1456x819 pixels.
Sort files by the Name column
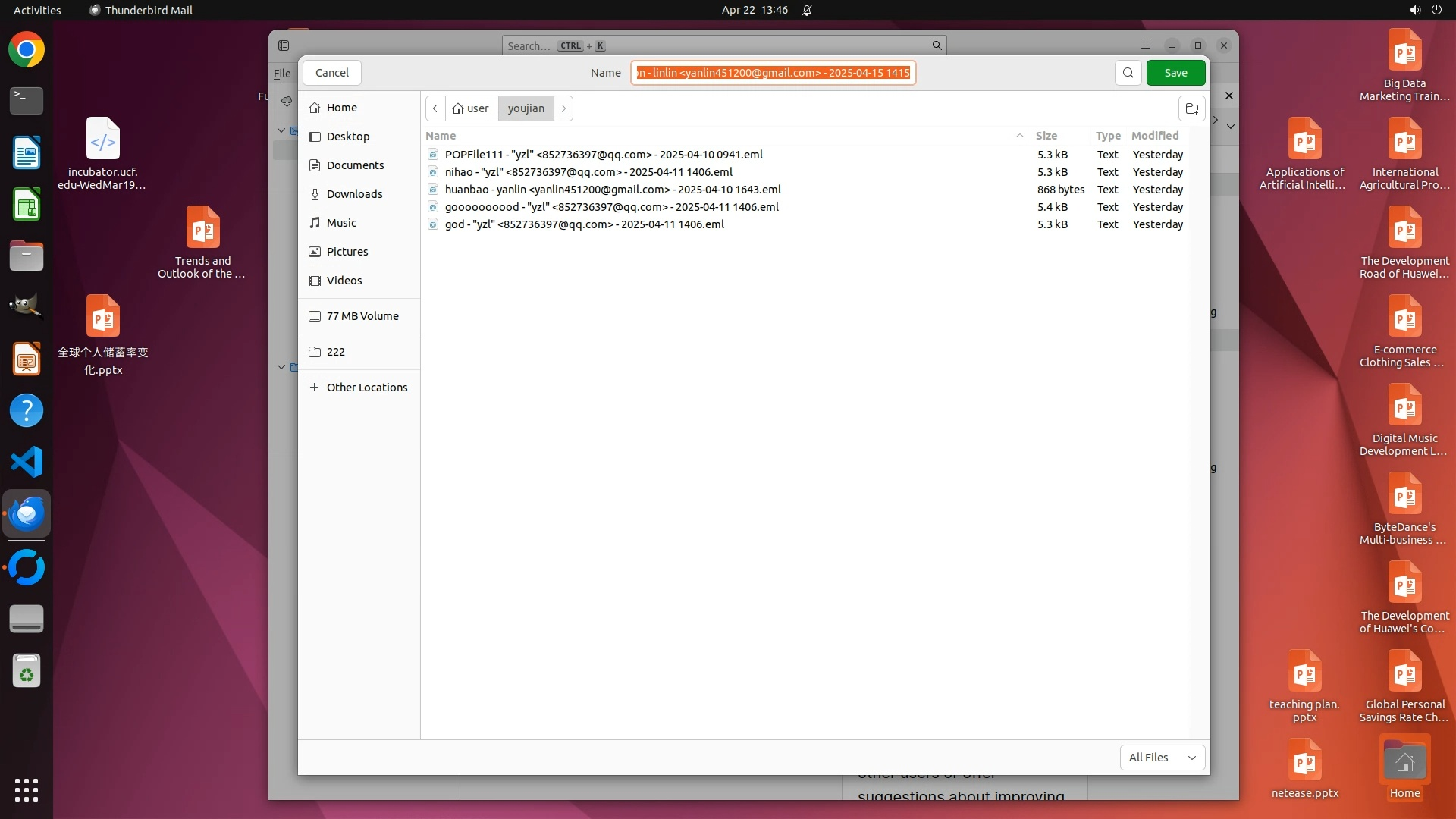tap(441, 136)
